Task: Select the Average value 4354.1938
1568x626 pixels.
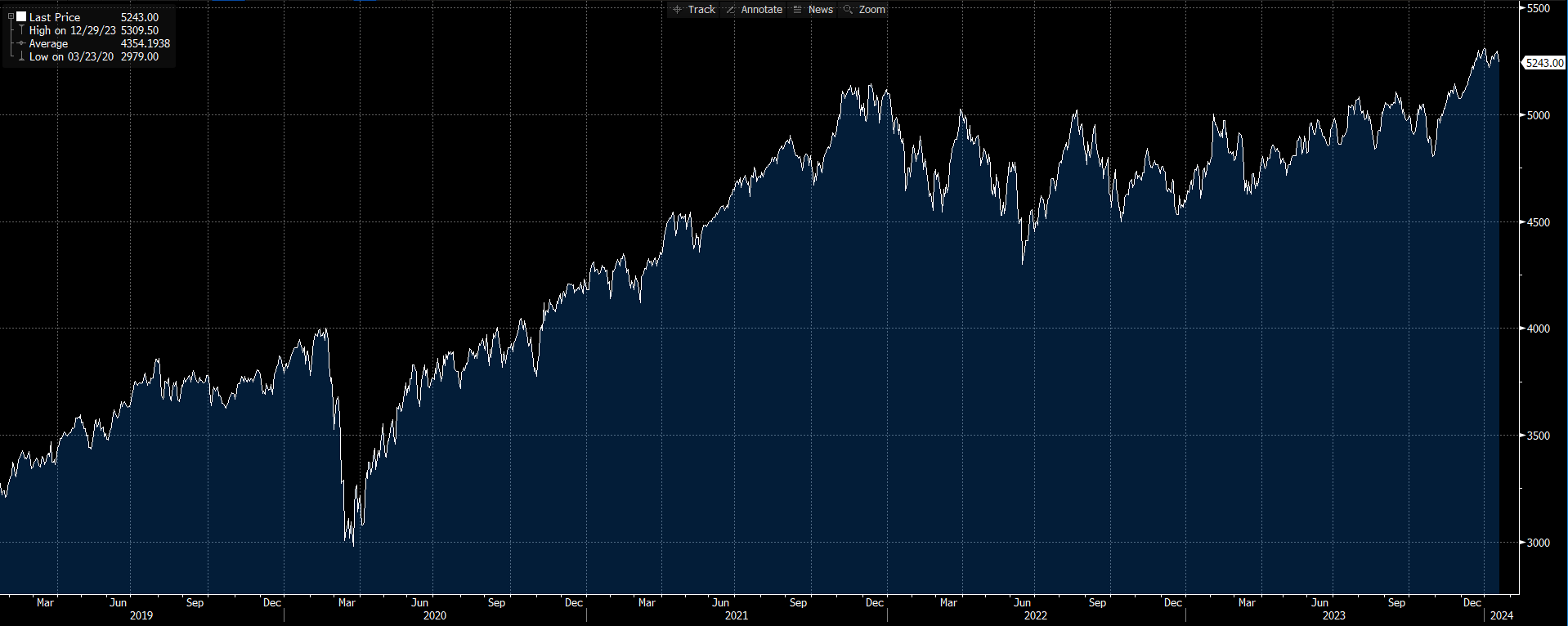Action: [146, 43]
